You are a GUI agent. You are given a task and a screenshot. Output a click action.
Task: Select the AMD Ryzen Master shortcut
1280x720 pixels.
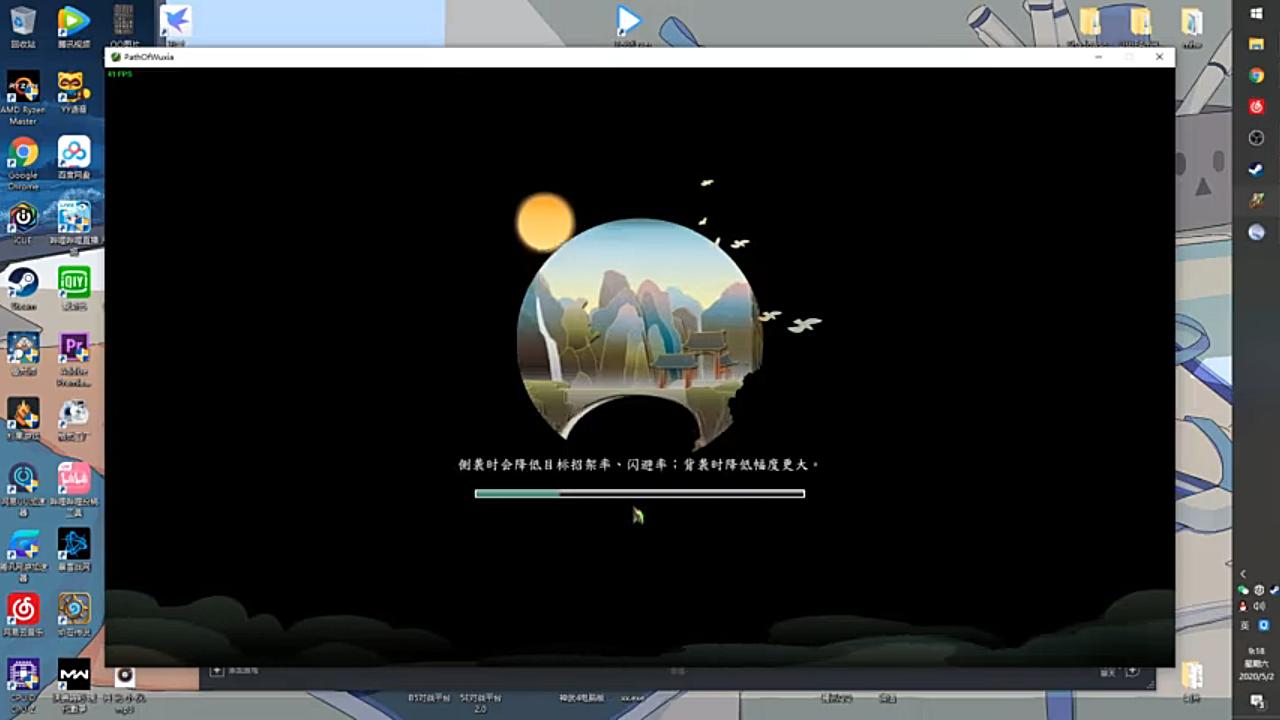[x=23, y=97]
